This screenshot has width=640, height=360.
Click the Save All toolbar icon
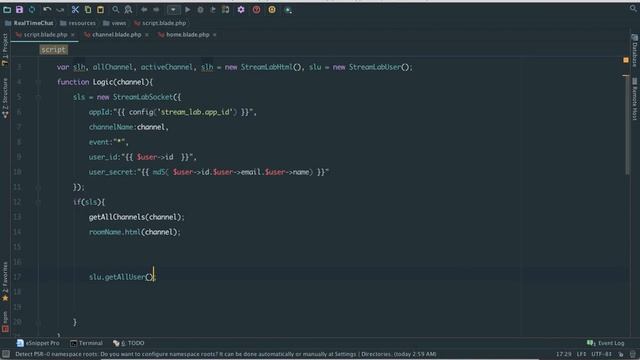[x=19, y=9]
